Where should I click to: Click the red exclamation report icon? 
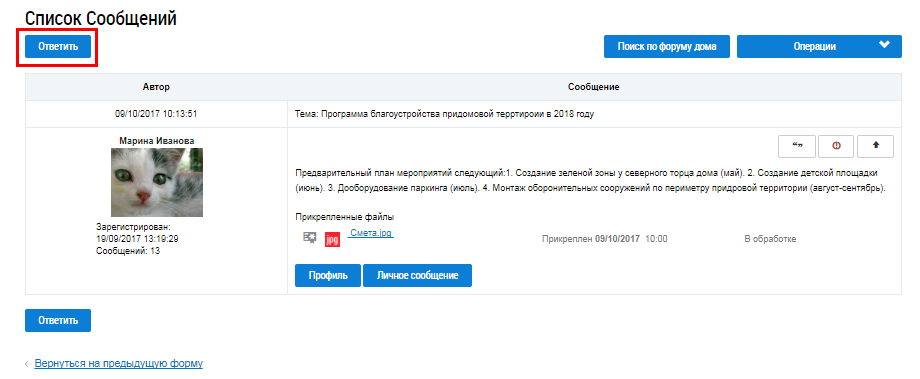[x=836, y=146]
